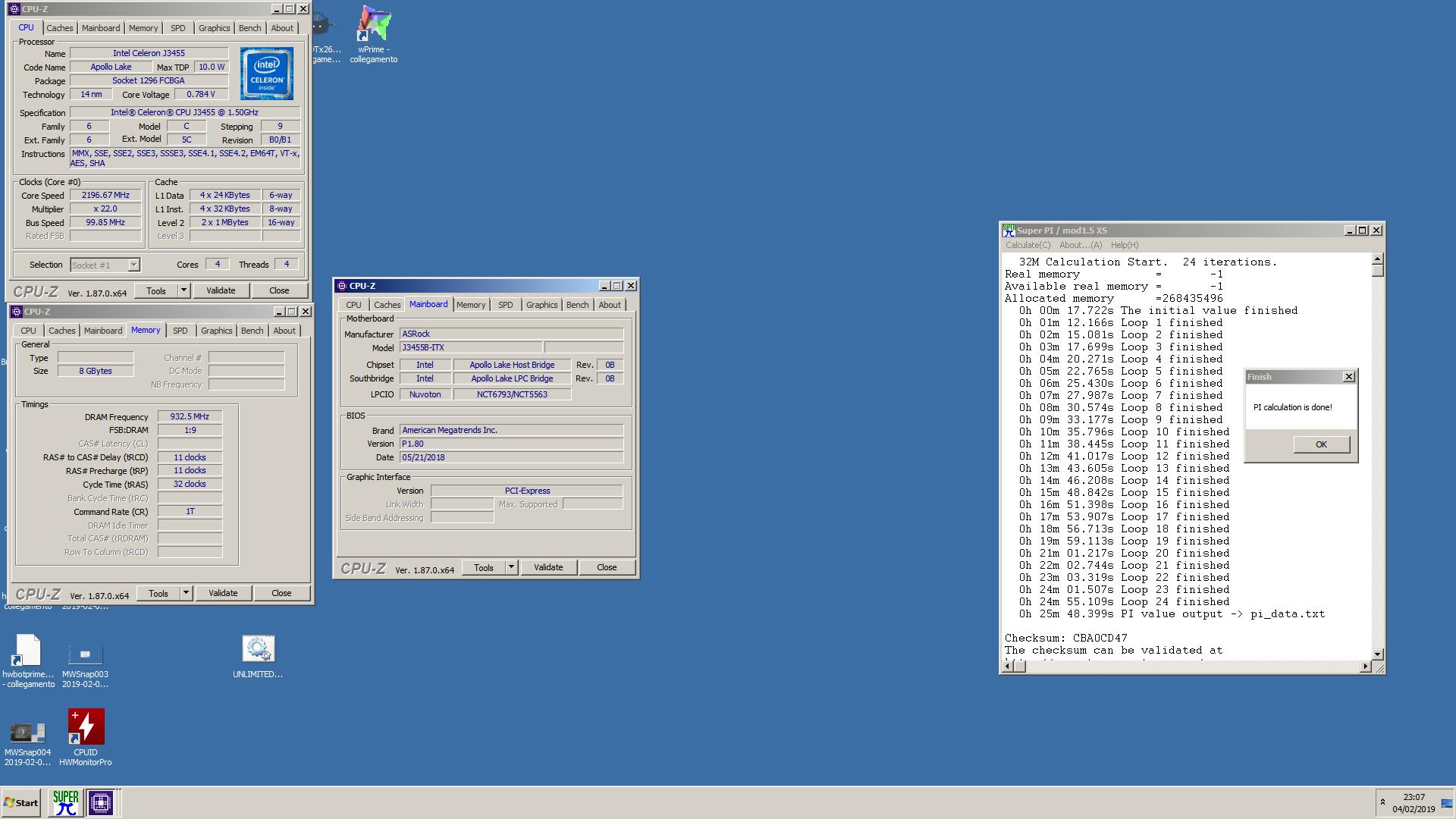Open SPD tab in Memory CPU-Z window
Screen dimensions: 1456x819
(180, 331)
